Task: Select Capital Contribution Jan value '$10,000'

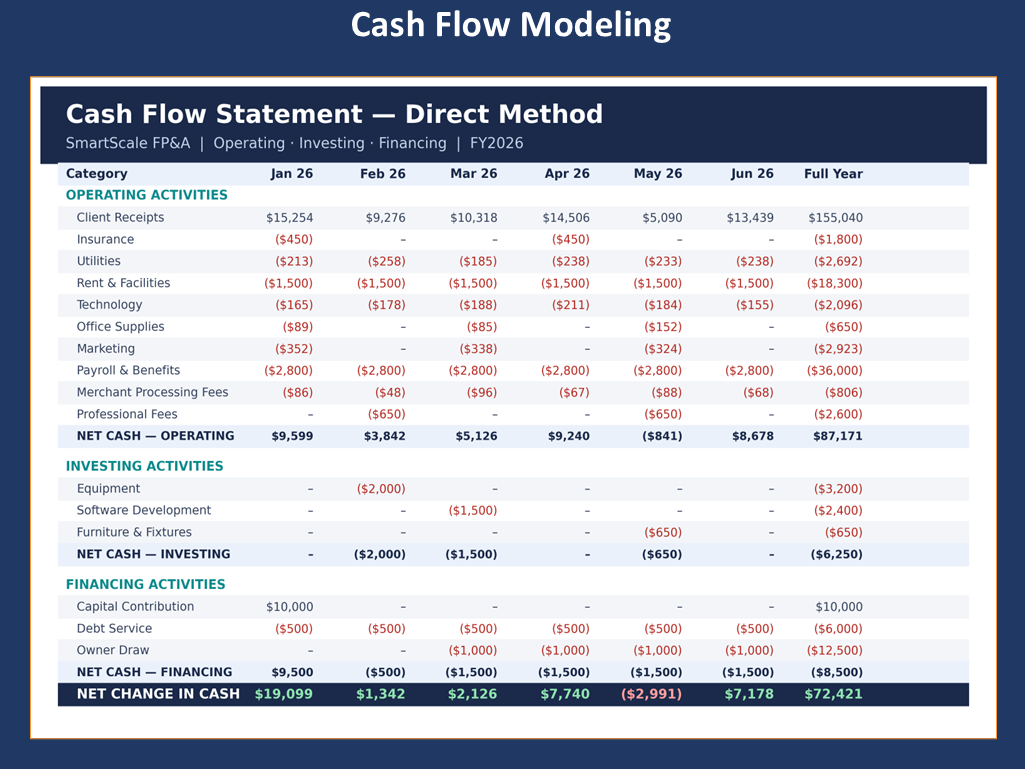Action: coord(290,607)
